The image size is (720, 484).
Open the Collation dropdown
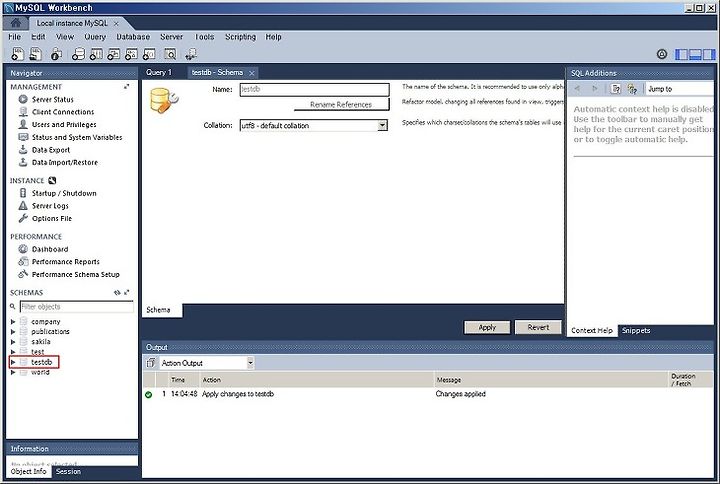click(382, 125)
